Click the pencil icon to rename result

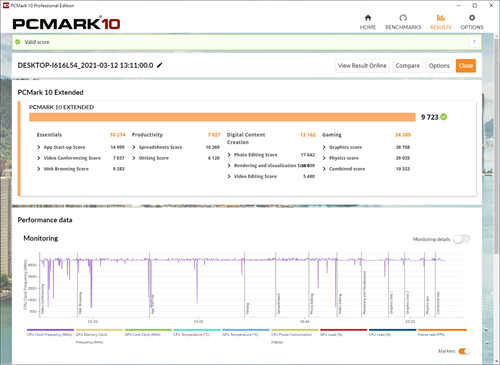pos(160,65)
